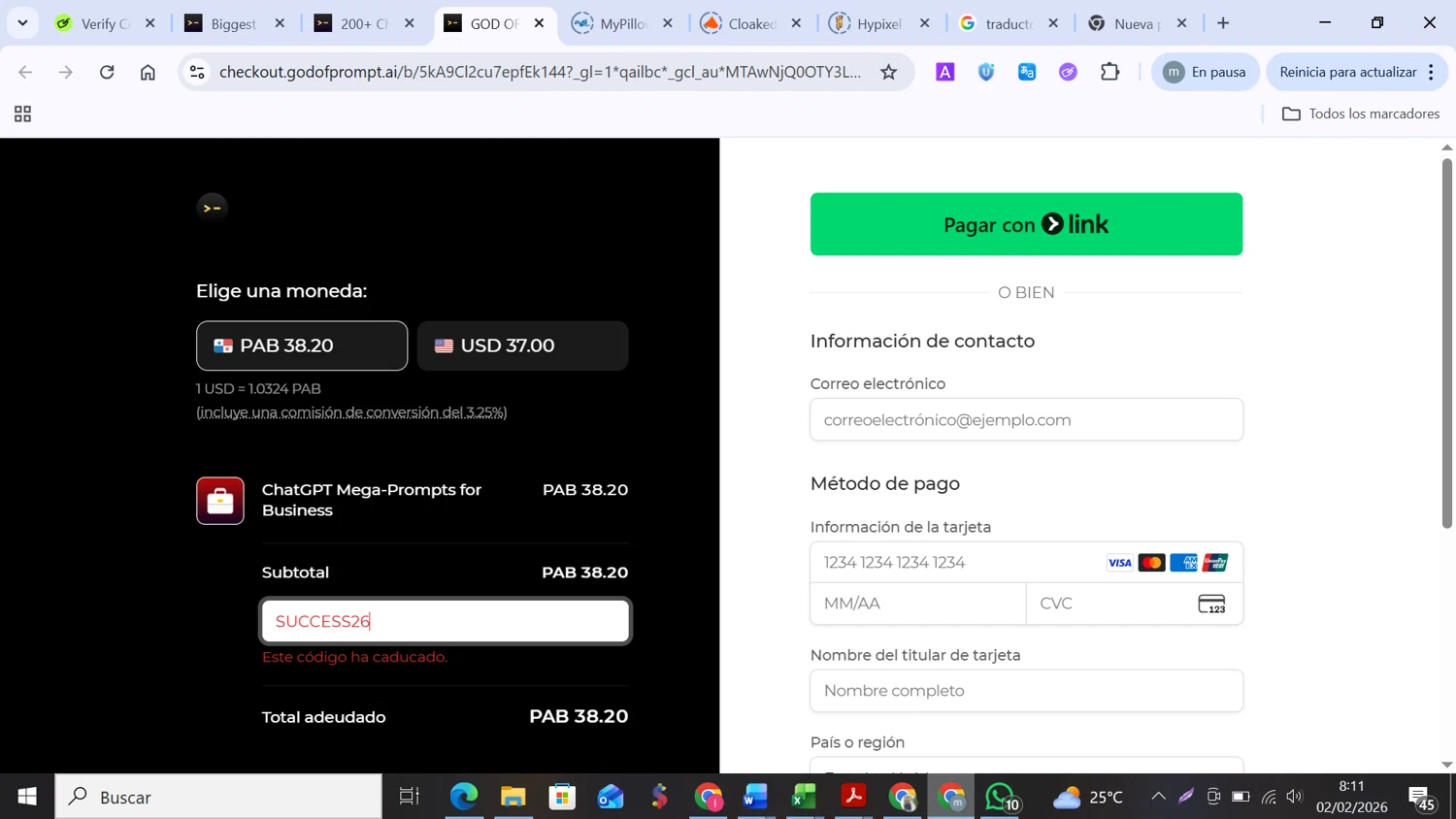Viewport: 1456px width, 819px height.
Task: View site information icon in address bar
Action: point(197,72)
